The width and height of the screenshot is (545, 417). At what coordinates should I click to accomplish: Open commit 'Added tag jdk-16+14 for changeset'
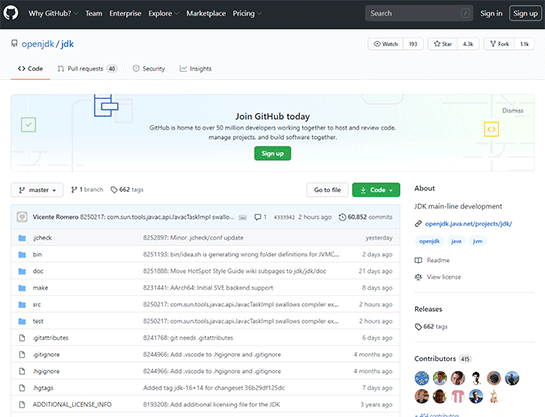(214, 388)
